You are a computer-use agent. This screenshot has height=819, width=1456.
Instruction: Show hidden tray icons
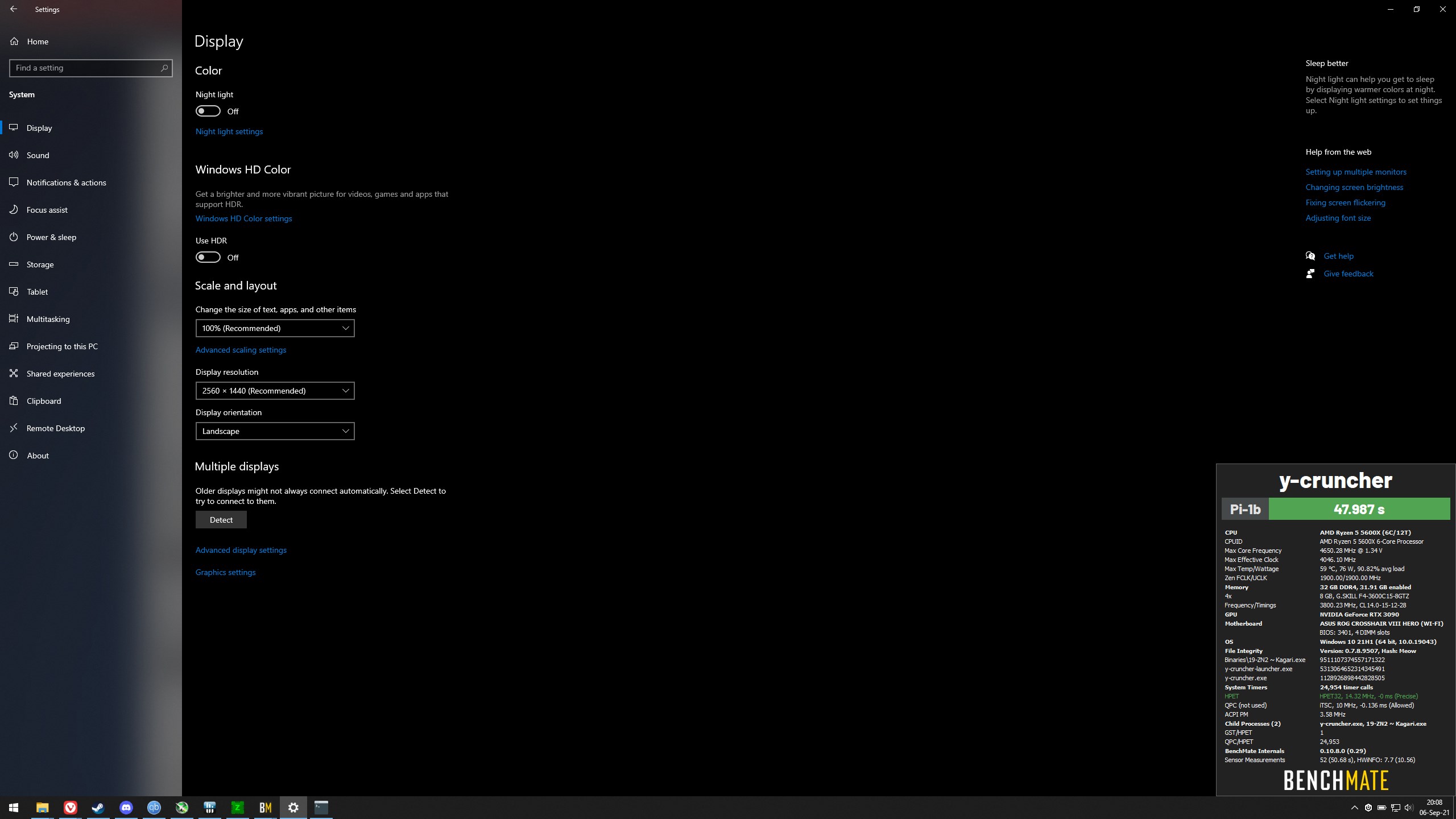[x=1354, y=808]
